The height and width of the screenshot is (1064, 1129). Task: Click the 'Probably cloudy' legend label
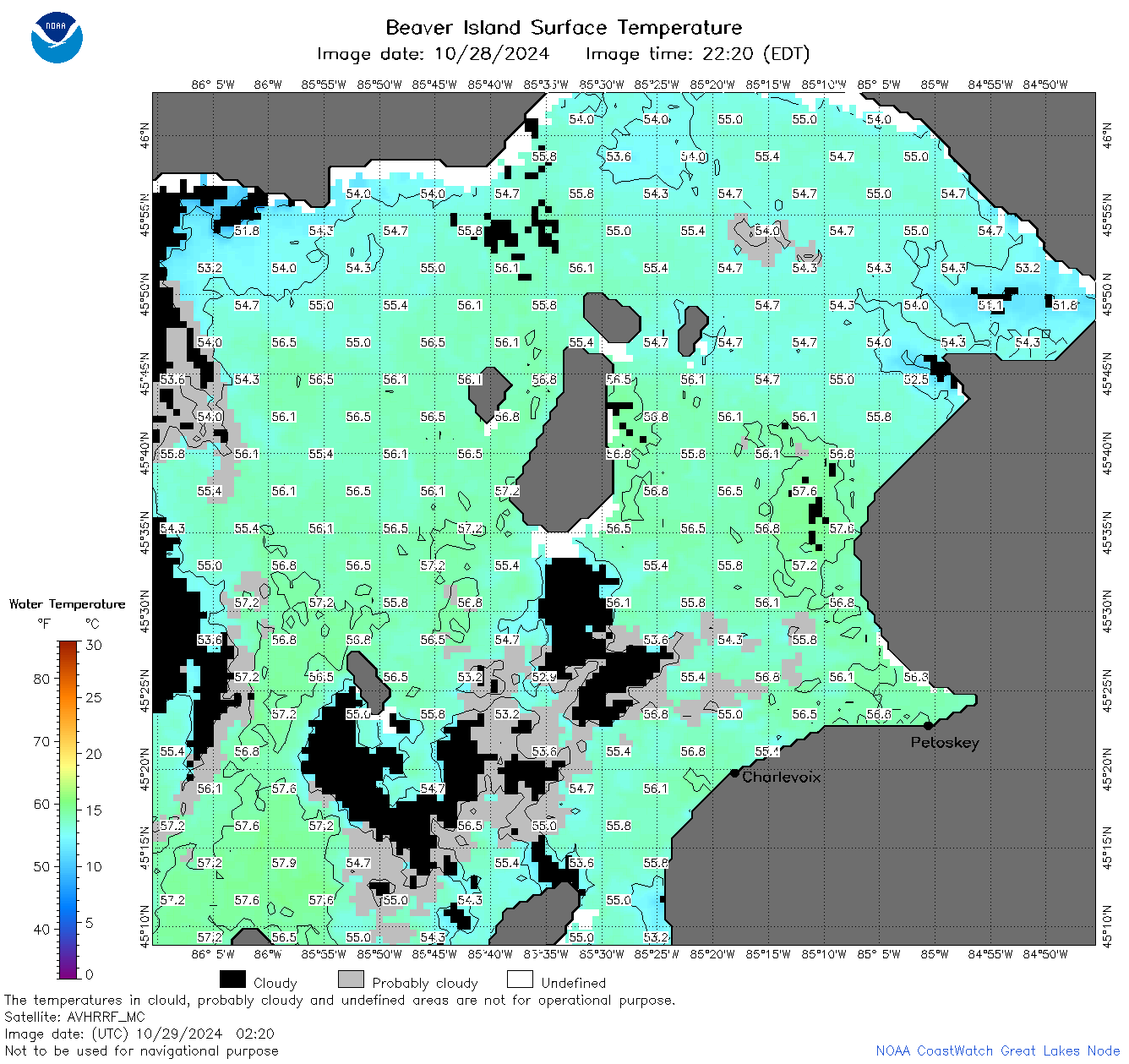(425, 983)
